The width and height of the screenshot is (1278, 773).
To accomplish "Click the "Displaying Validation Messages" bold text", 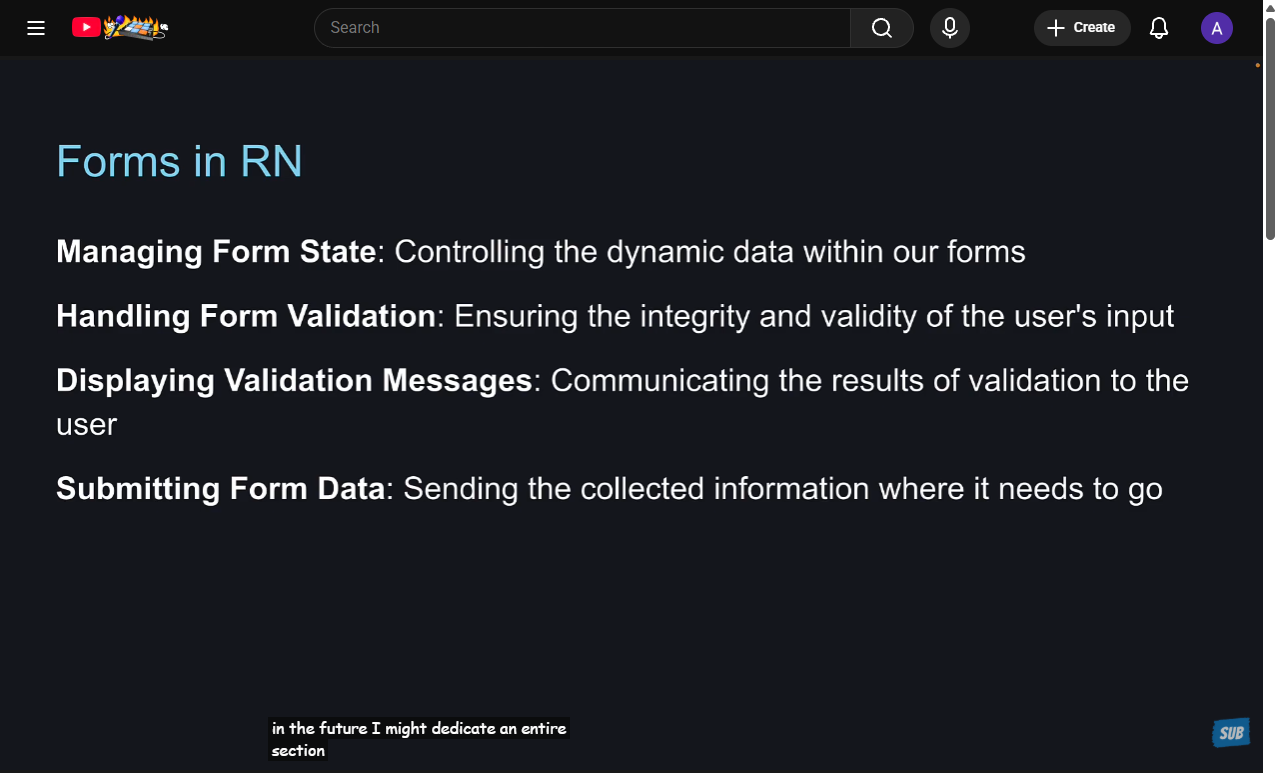I will coord(294,381).
